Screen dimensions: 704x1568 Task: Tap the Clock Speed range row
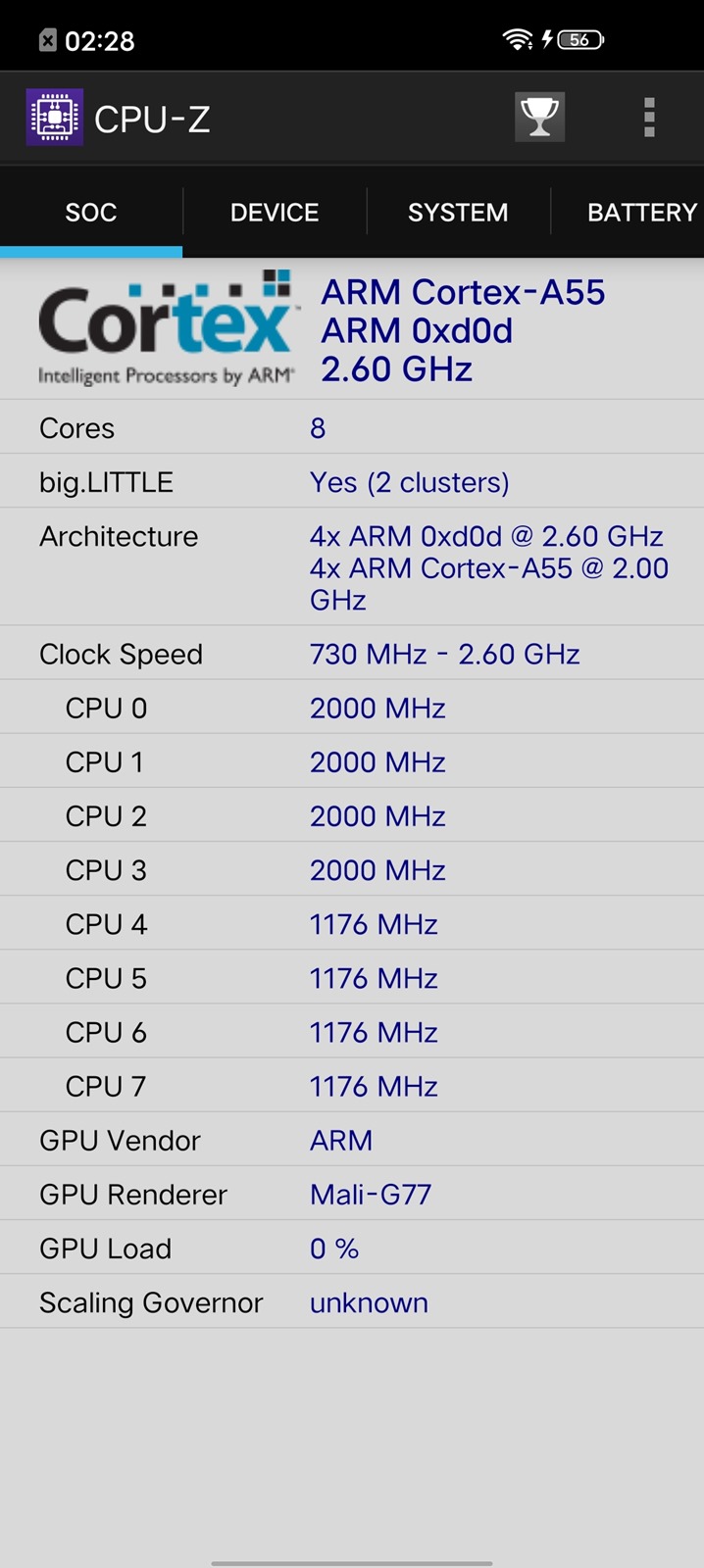(352, 654)
